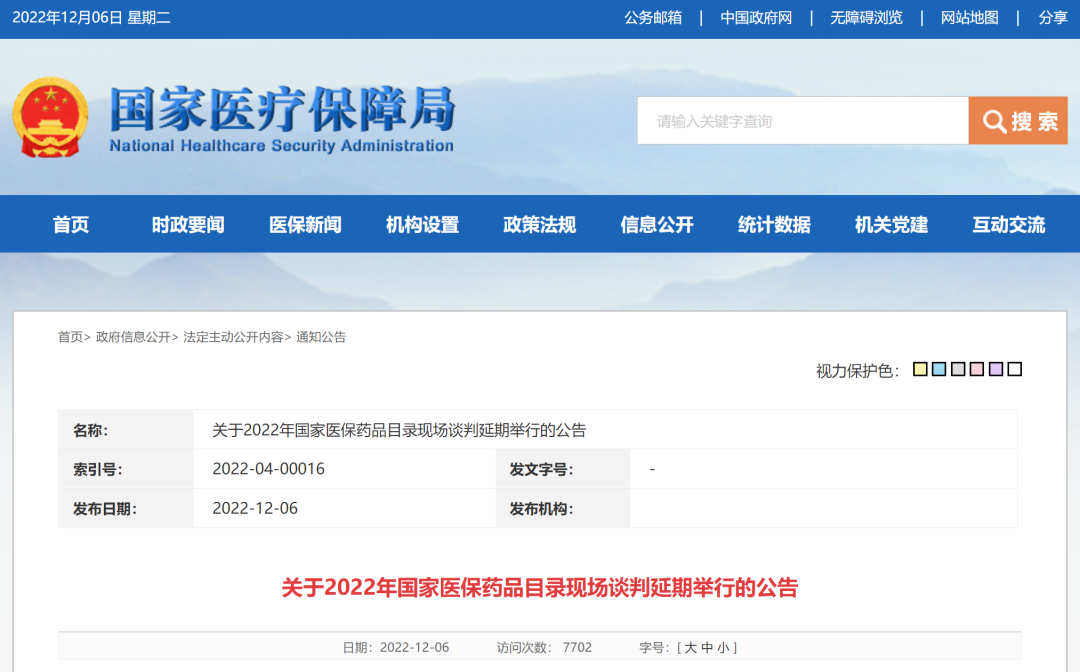The height and width of the screenshot is (672, 1080).
Task: Click visit count 7702
Action: click(x=577, y=647)
